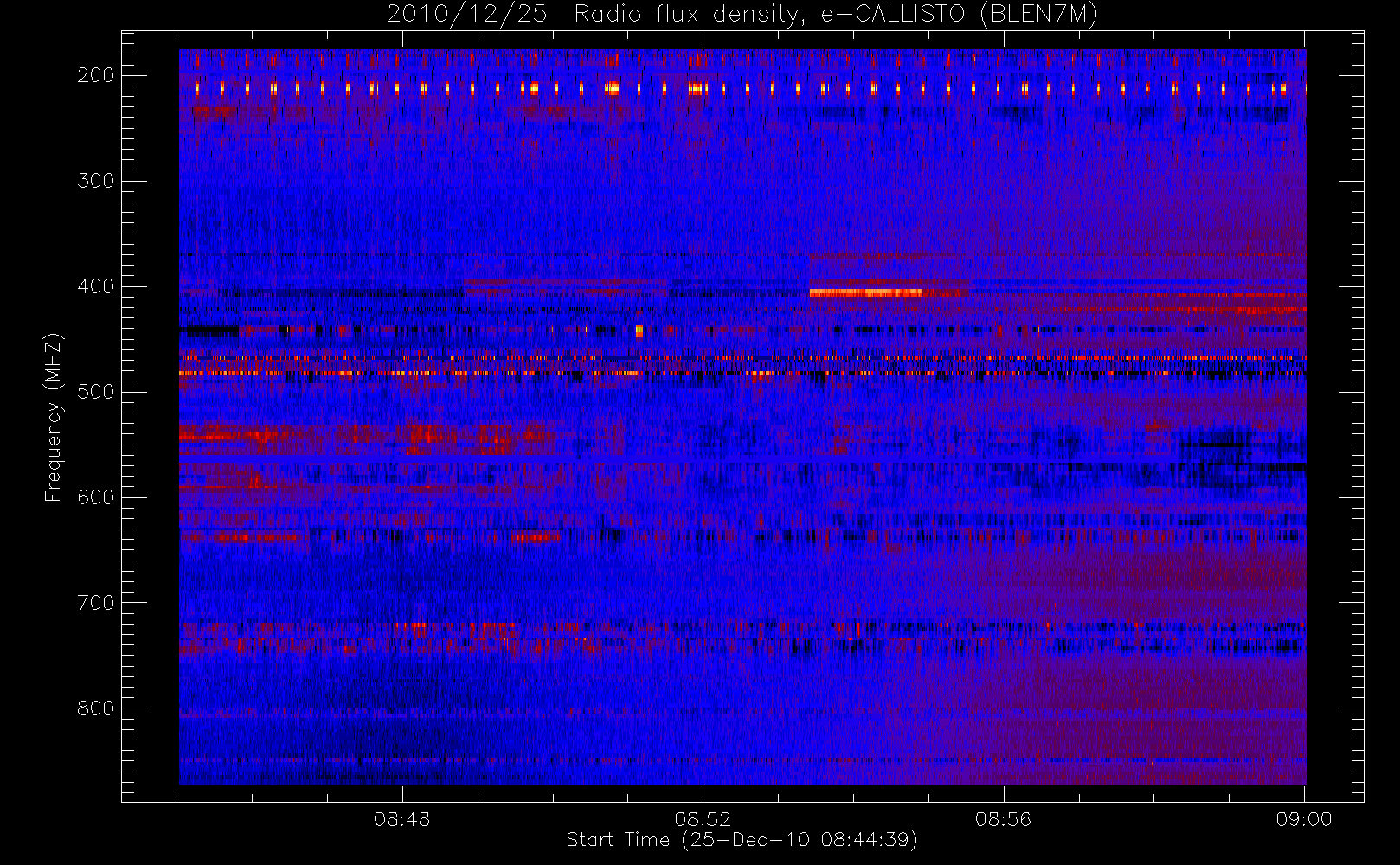Image resolution: width=1400 pixels, height=865 pixels.
Task: Click the 500 MHz frequency tick label
Action: [96, 392]
